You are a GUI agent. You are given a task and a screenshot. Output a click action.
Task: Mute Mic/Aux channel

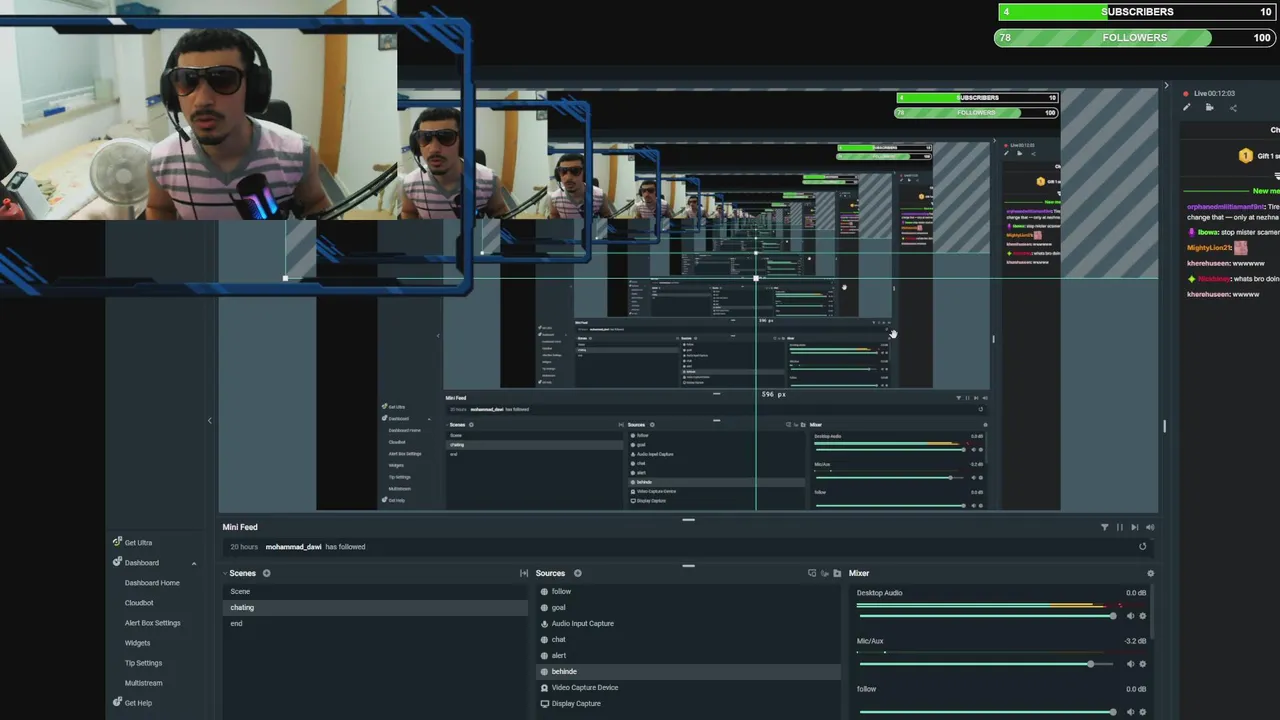pyautogui.click(x=1131, y=664)
